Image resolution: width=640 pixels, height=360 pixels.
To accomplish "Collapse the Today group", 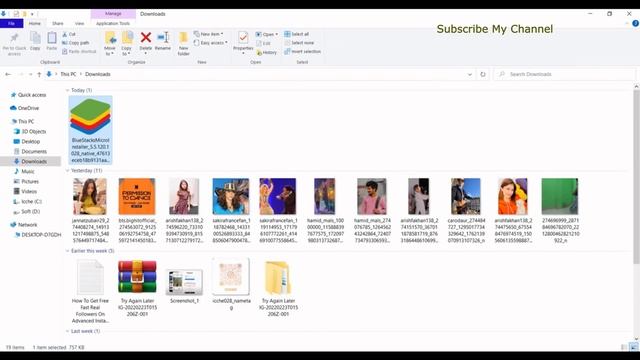I will click(68, 90).
